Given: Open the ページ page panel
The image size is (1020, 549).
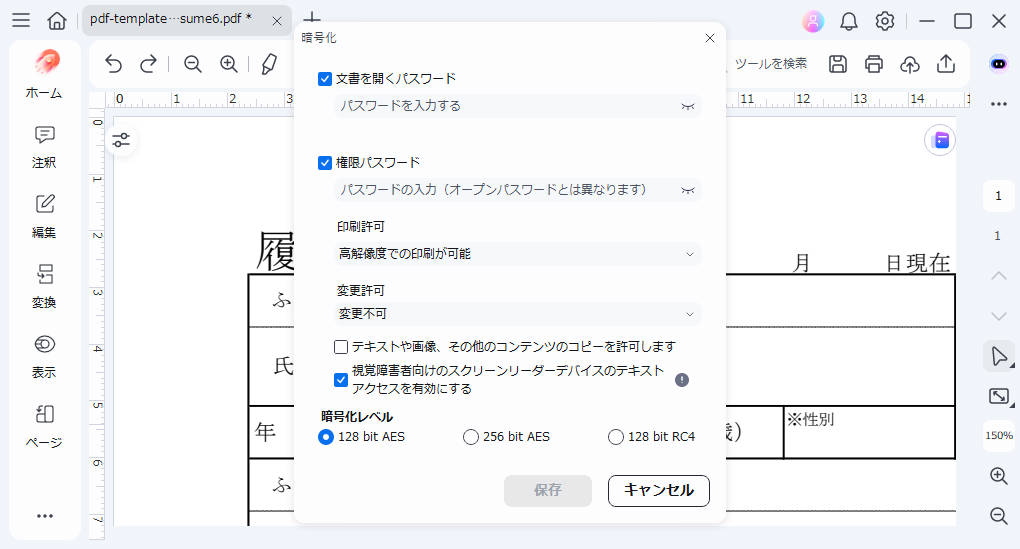Looking at the screenshot, I should [x=44, y=426].
